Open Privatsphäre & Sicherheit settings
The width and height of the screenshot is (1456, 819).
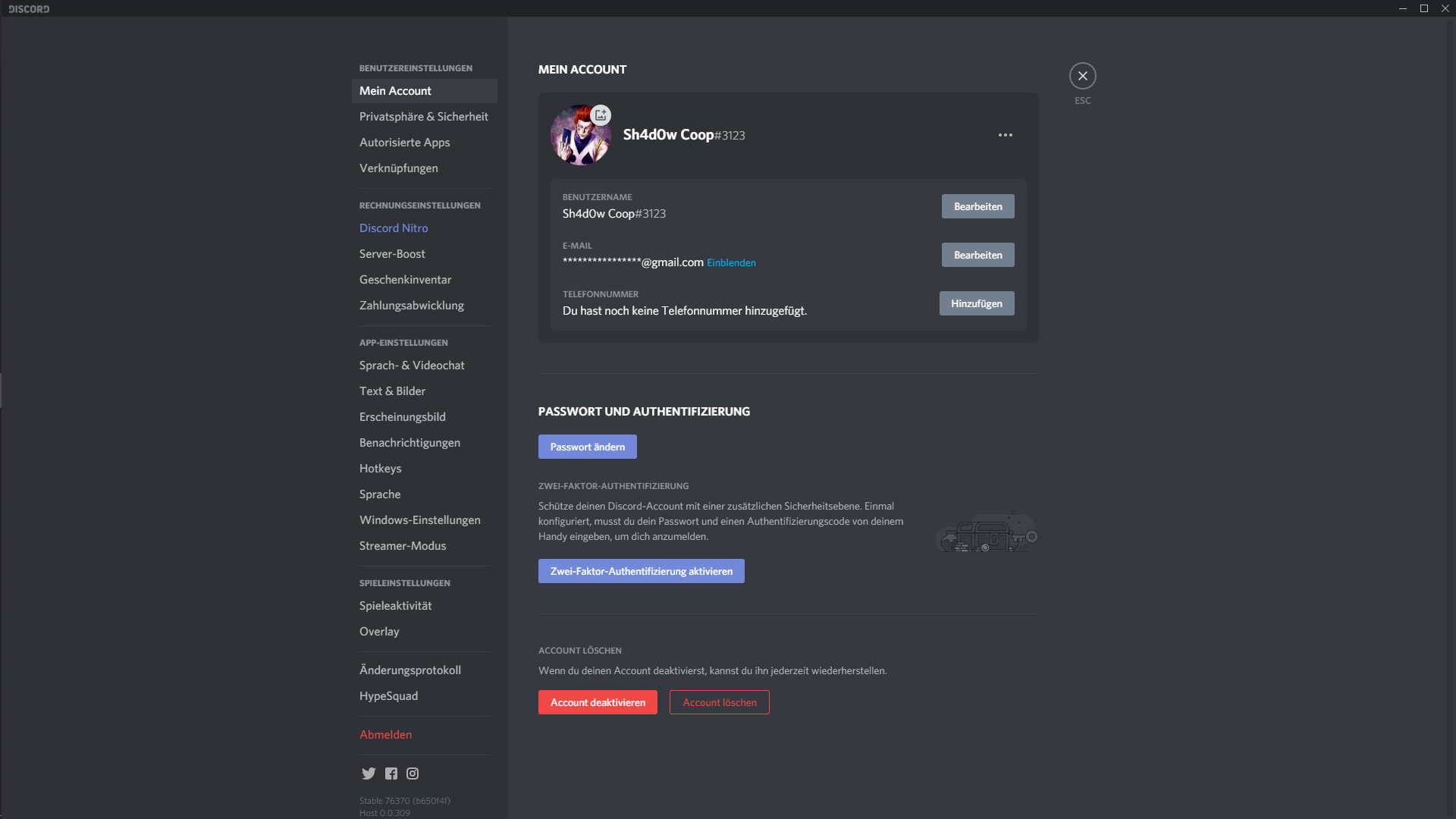(423, 117)
